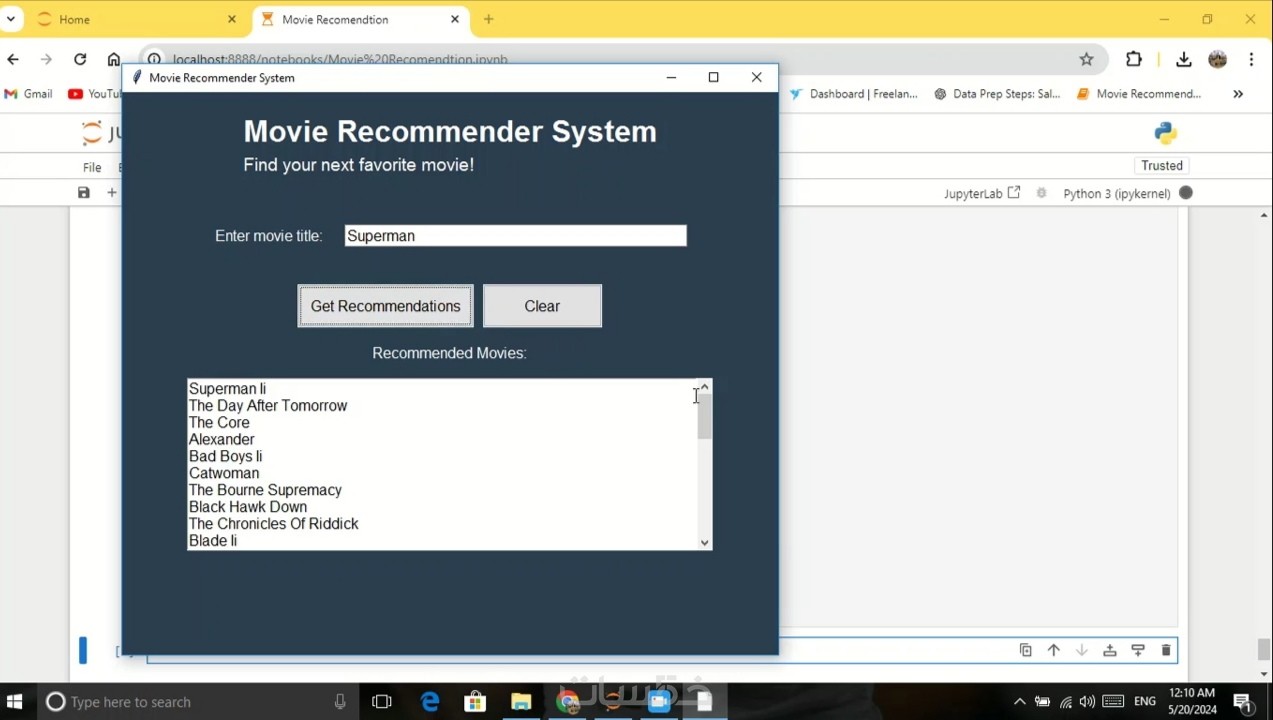
Task: Expand the hidden bookmarks chevron
Action: [x=1238, y=94]
